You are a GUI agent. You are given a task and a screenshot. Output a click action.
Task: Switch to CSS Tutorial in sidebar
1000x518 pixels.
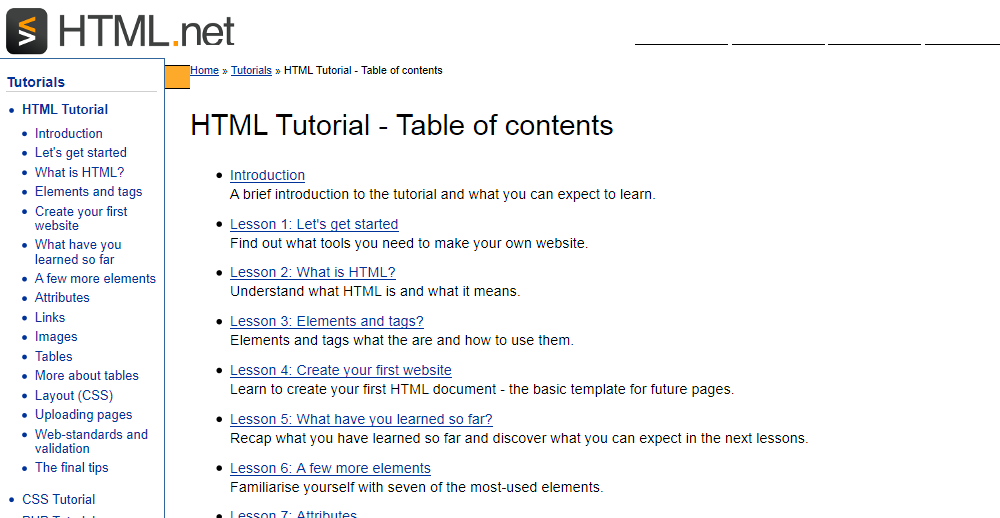59,500
